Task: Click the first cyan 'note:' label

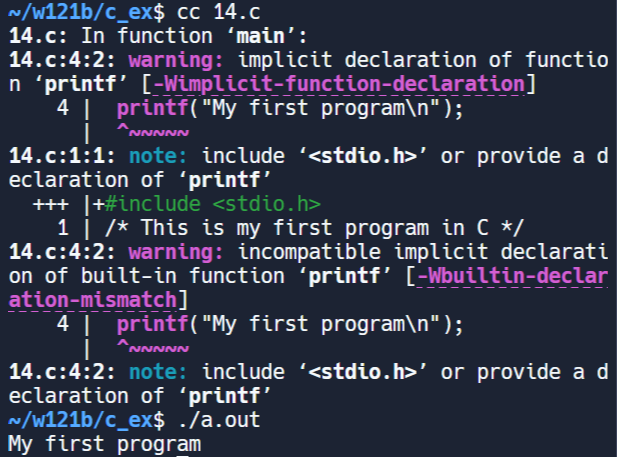Action: click(x=158, y=156)
